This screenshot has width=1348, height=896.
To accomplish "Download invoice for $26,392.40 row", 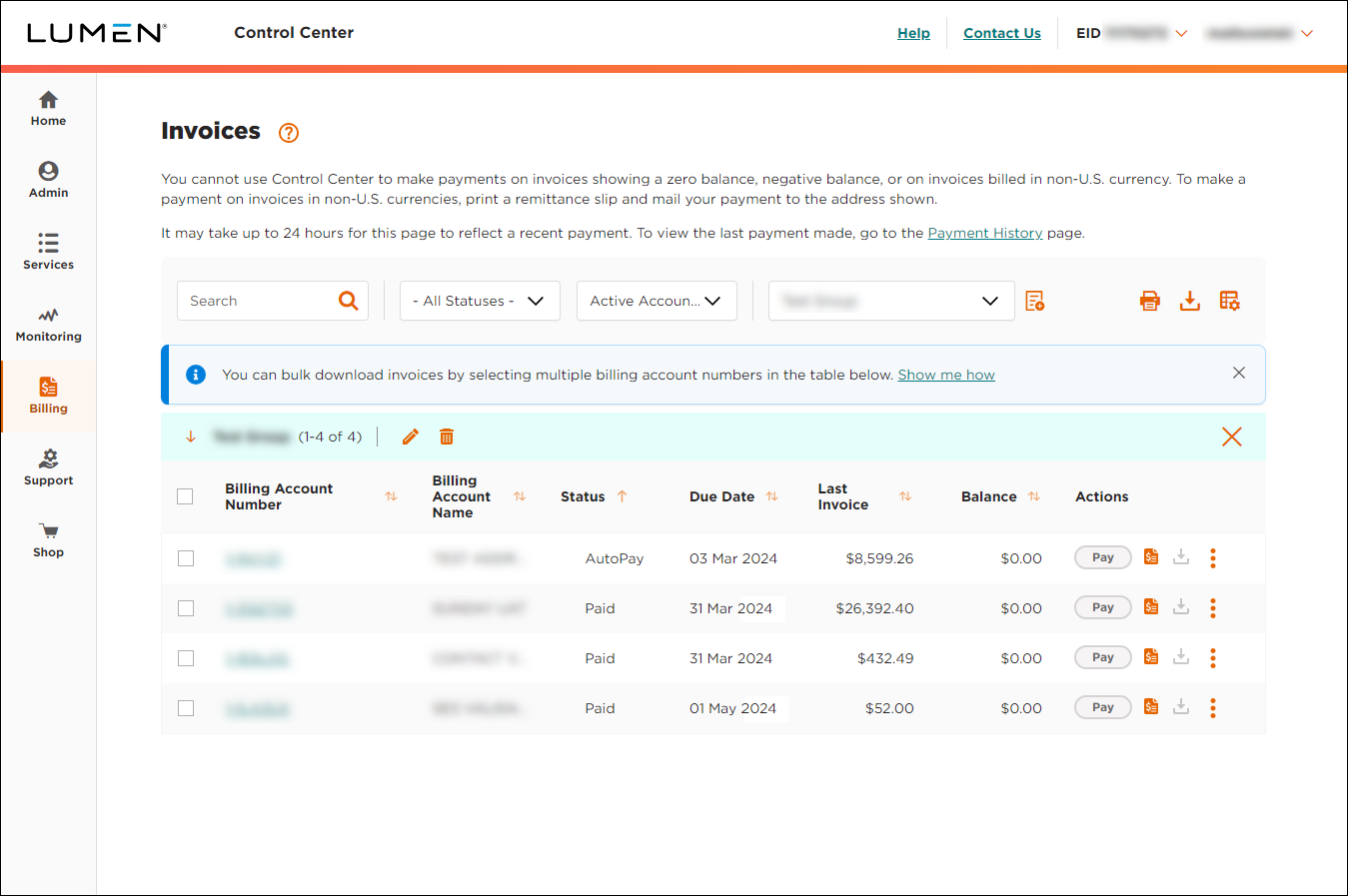I will [x=1181, y=607].
